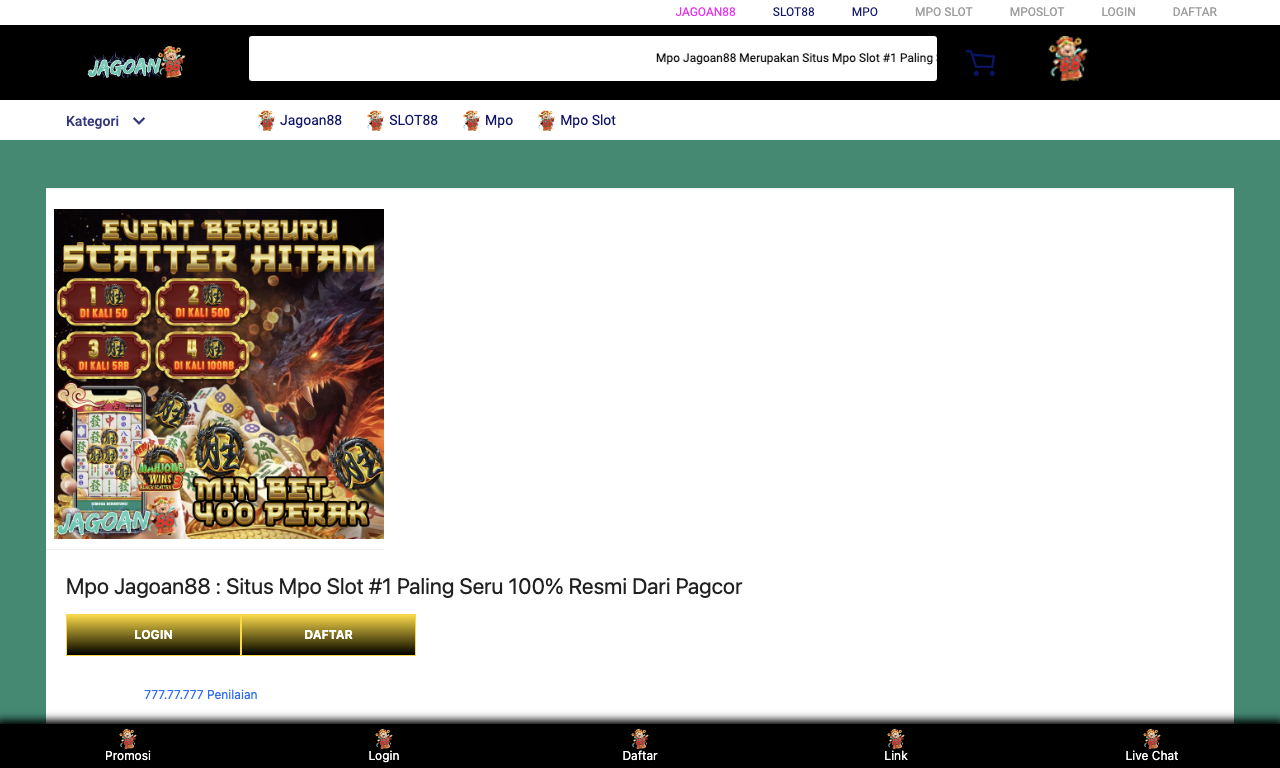Select the SLOT88 category tab

pos(402,120)
